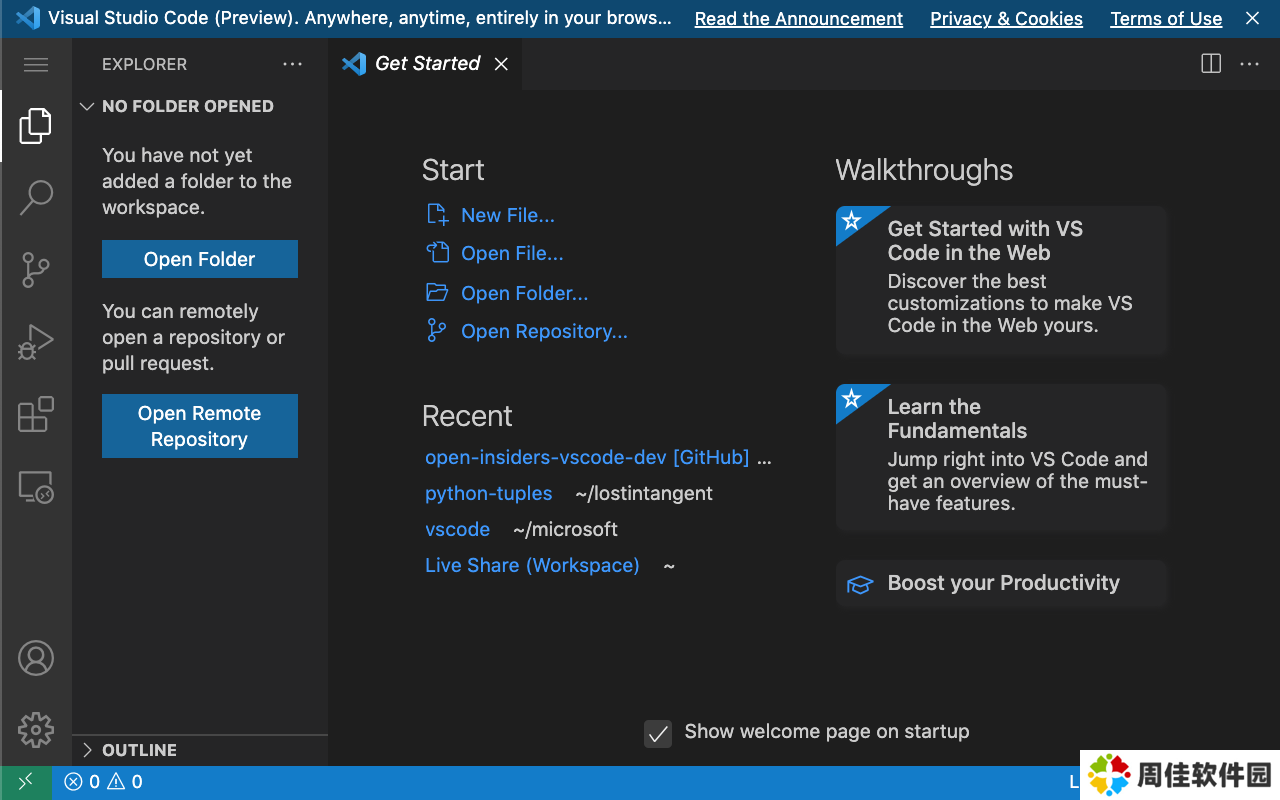Screen dimensions: 1280x800
Task: Open the hamburger application menu
Action: [36, 65]
